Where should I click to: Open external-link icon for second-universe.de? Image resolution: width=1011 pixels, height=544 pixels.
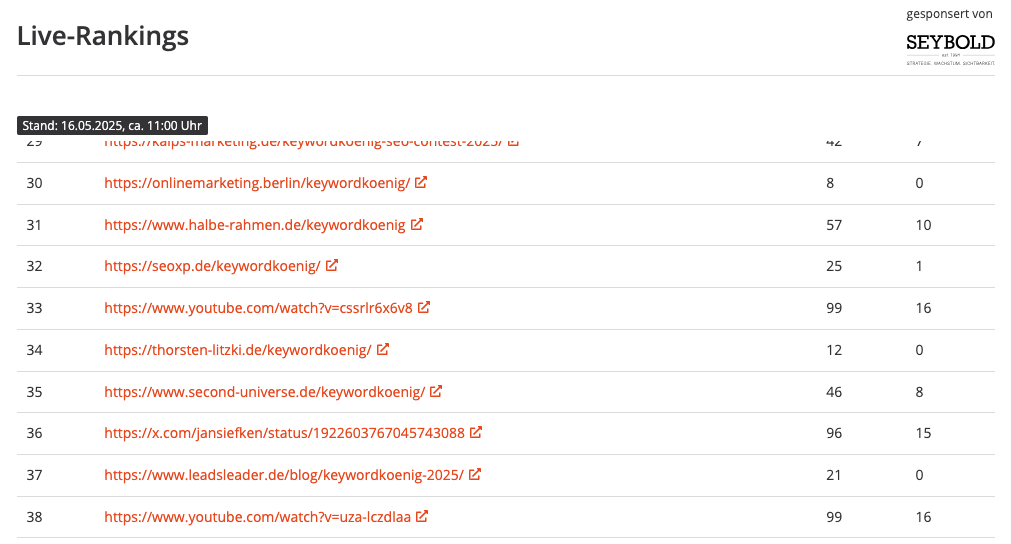(x=436, y=391)
